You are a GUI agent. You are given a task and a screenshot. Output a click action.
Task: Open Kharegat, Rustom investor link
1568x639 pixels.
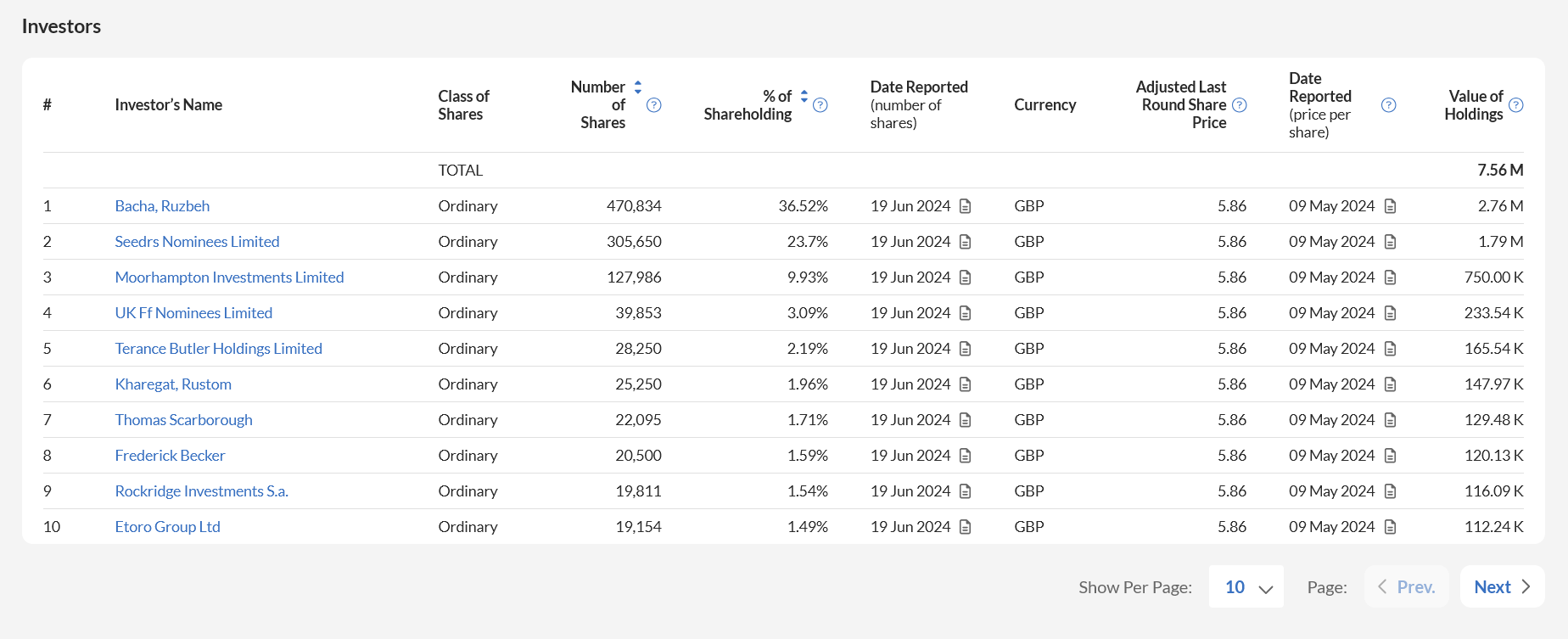click(173, 384)
